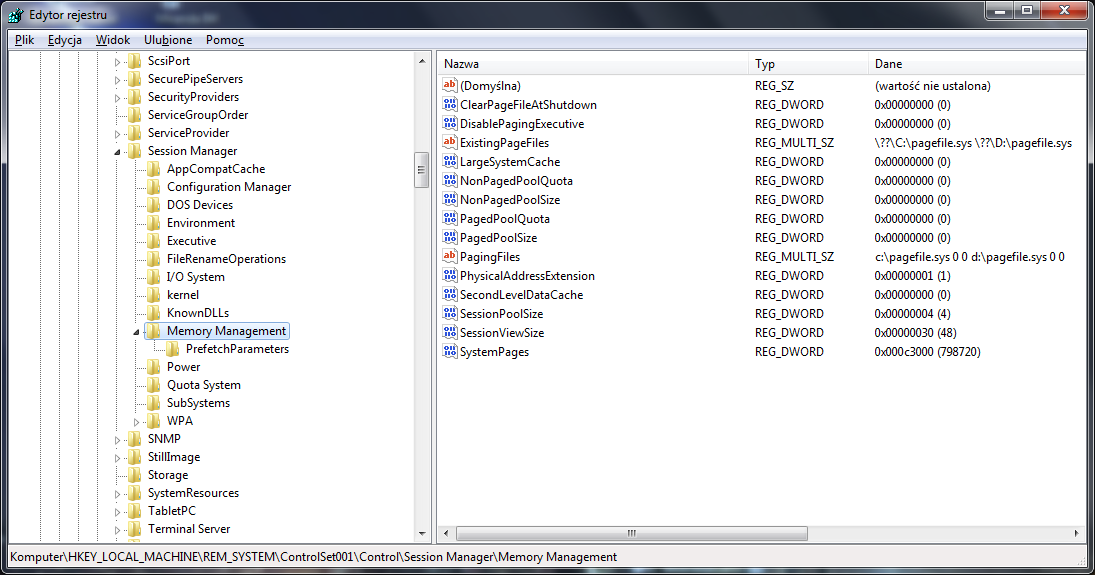
Task: Select the SystemResources key
Action: [x=193, y=493]
